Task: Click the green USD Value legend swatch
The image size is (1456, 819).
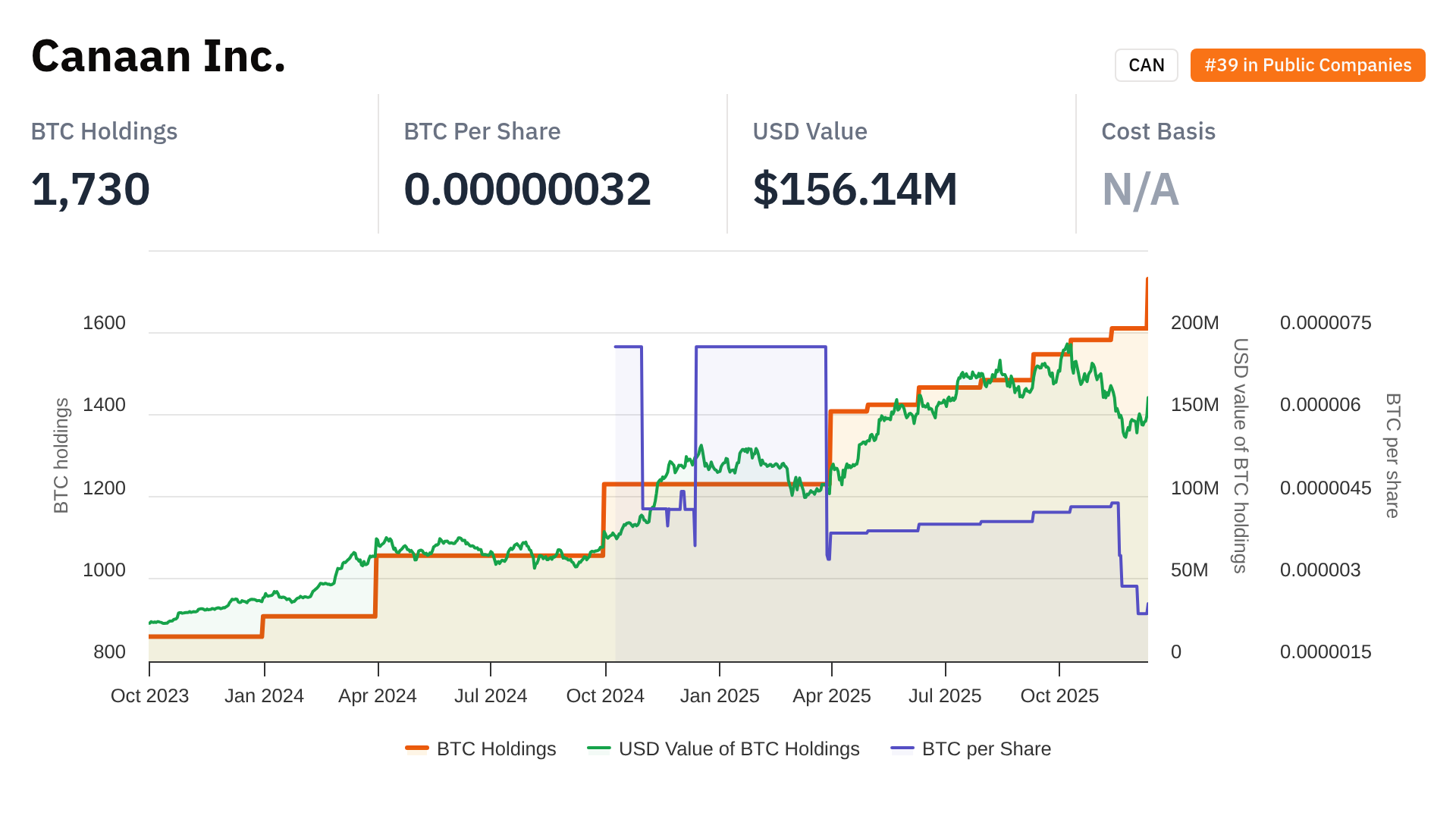Action: 599,748
